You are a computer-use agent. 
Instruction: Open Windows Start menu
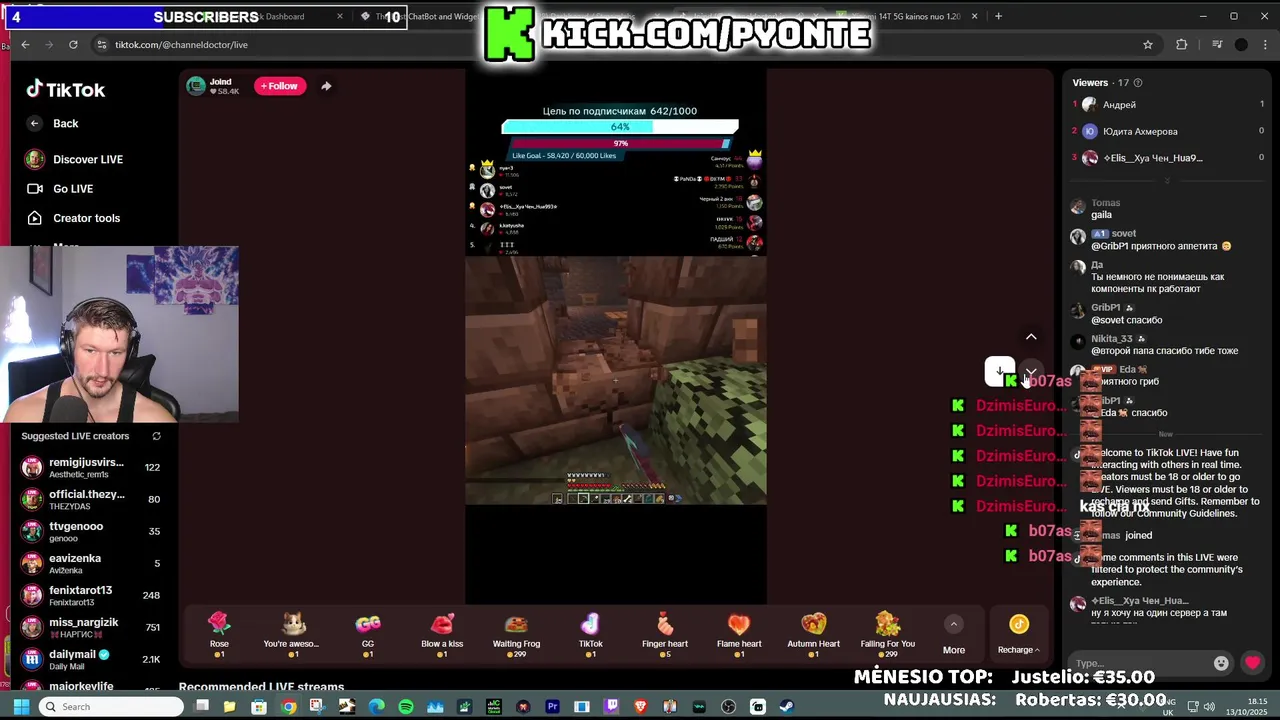point(20,707)
